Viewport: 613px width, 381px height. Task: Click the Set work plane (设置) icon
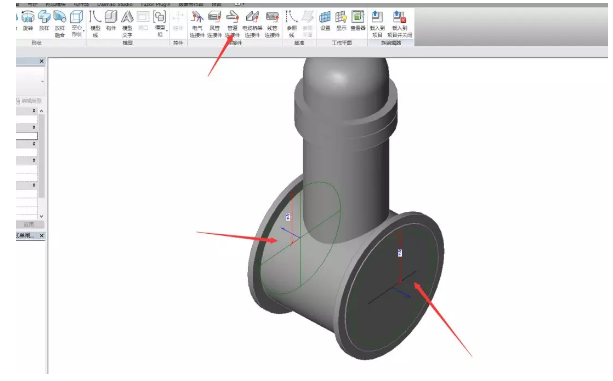325,21
